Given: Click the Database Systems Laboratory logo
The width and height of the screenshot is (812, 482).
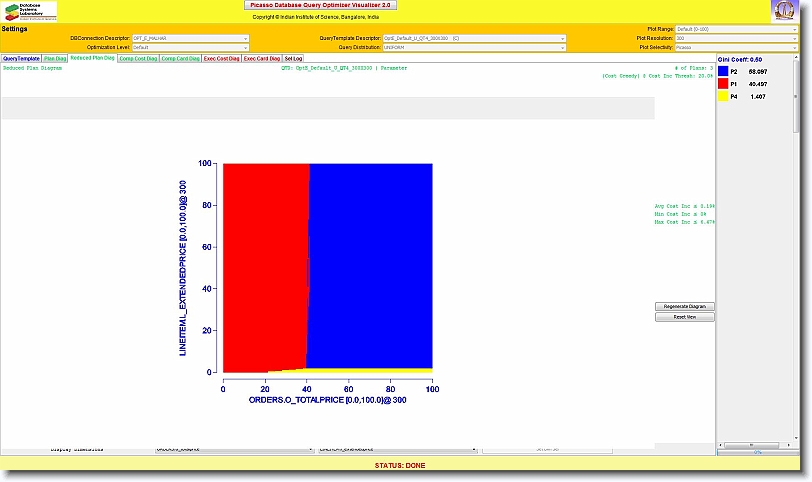Looking at the screenshot, I should 30,11.
